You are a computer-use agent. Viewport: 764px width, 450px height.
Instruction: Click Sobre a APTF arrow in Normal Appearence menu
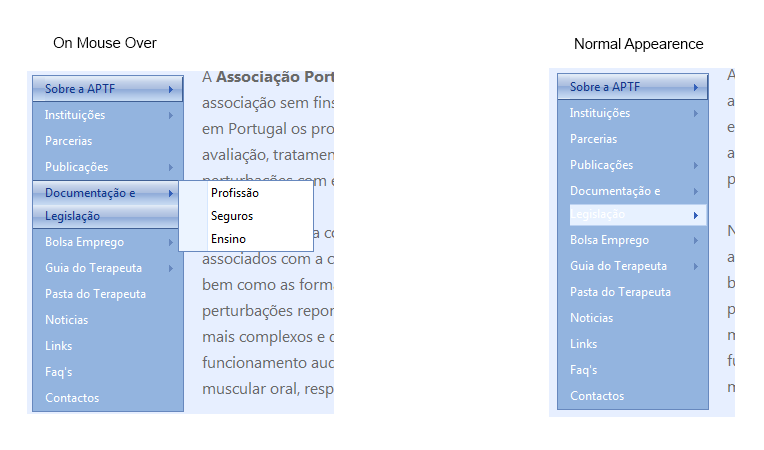point(695,87)
